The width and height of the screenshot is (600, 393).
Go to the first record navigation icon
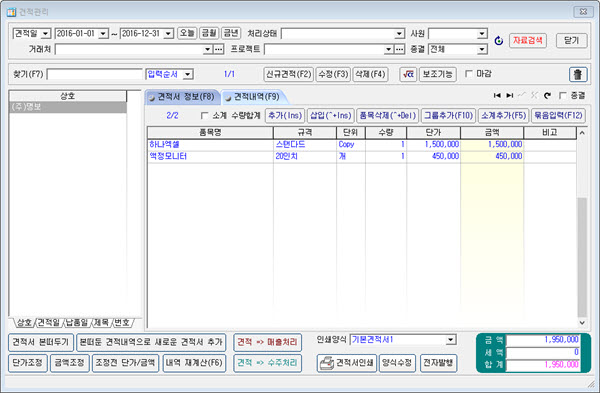click(497, 95)
